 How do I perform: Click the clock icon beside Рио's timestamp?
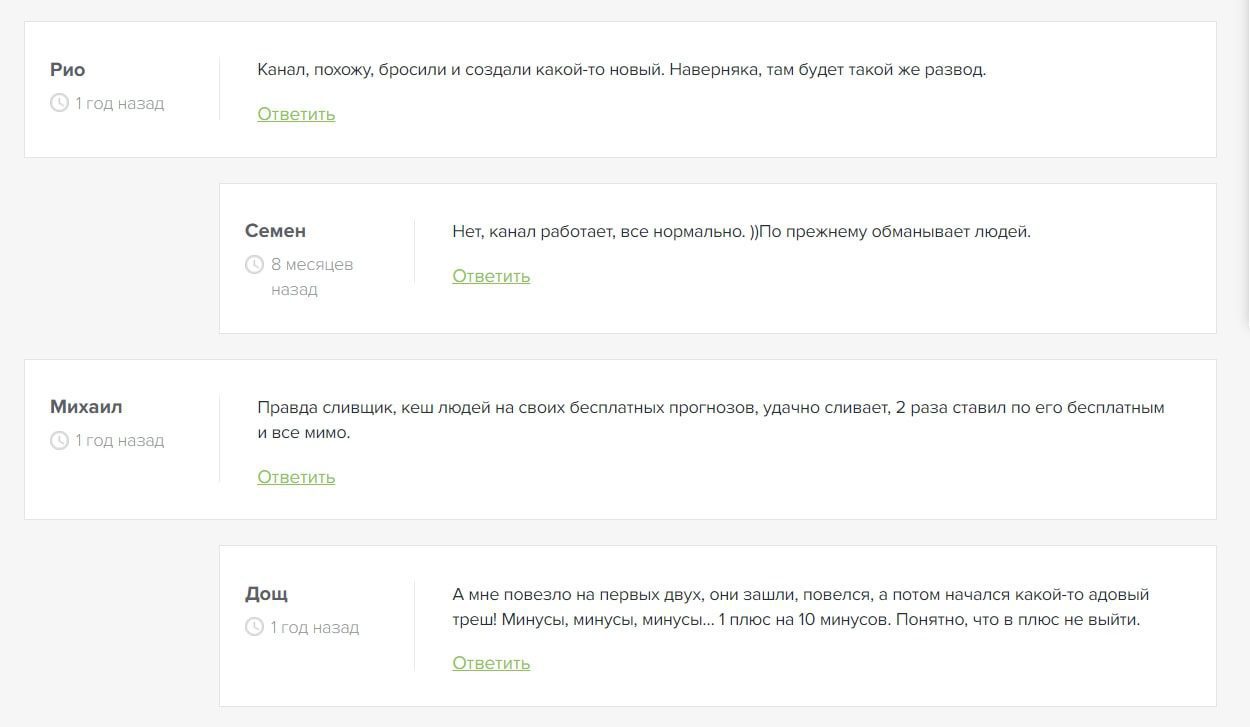[60, 103]
